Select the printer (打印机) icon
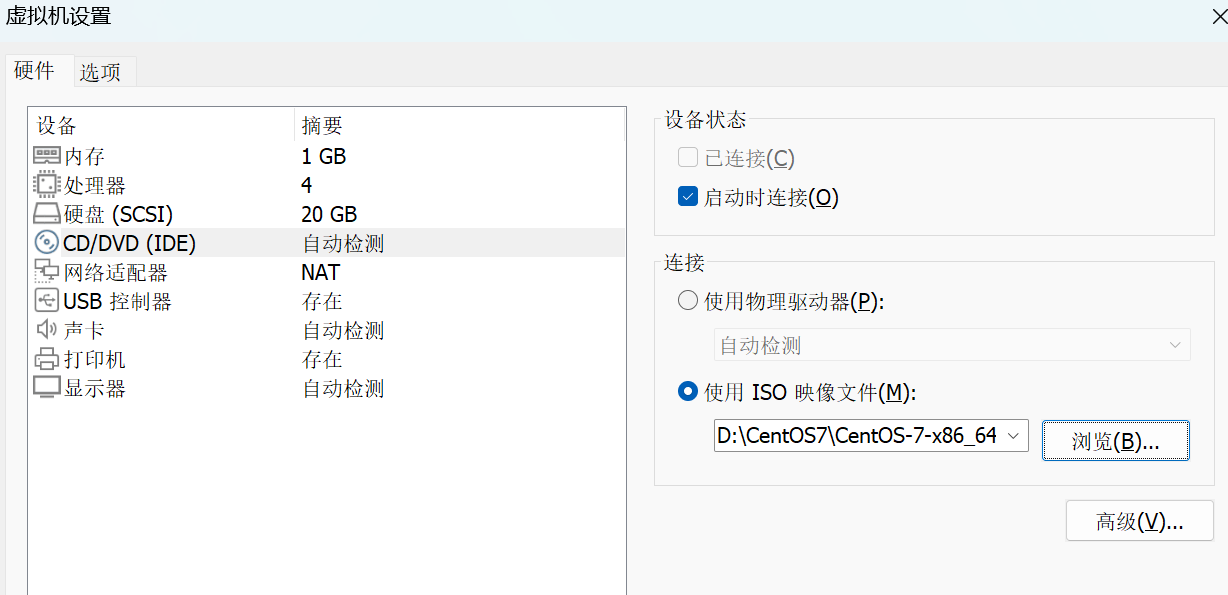This screenshot has height=595, width=1228. pyautogui.click(x=47, y=359)
